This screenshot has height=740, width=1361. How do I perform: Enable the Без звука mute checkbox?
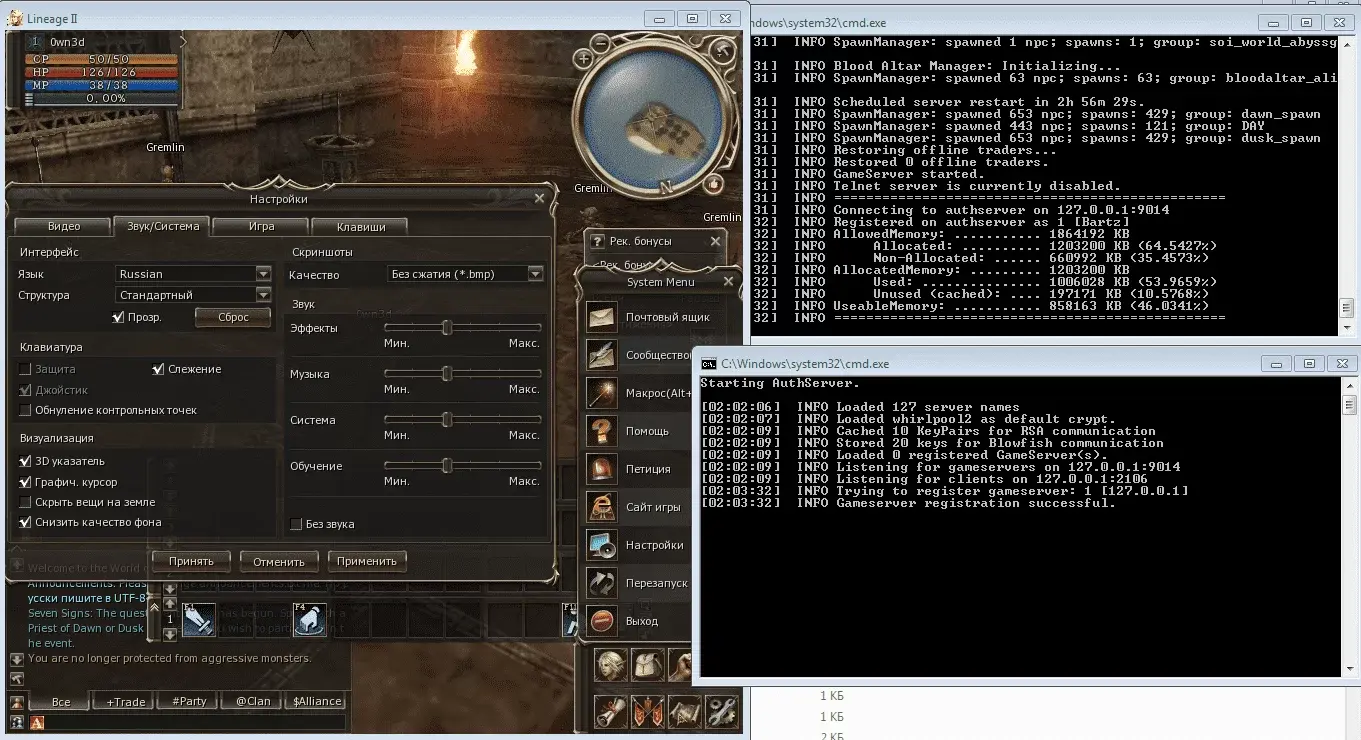pos(296,524)
